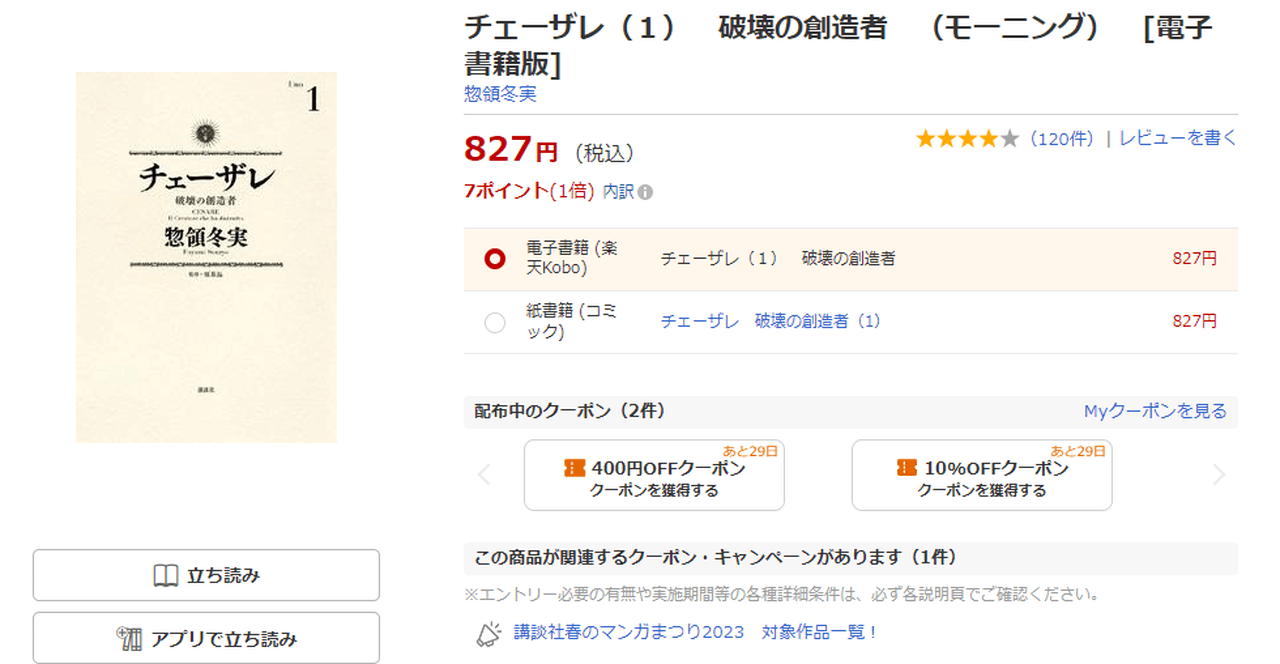View the (120件) reviews link
The image size is (1280, 664).
click(x=1061, y=139)
